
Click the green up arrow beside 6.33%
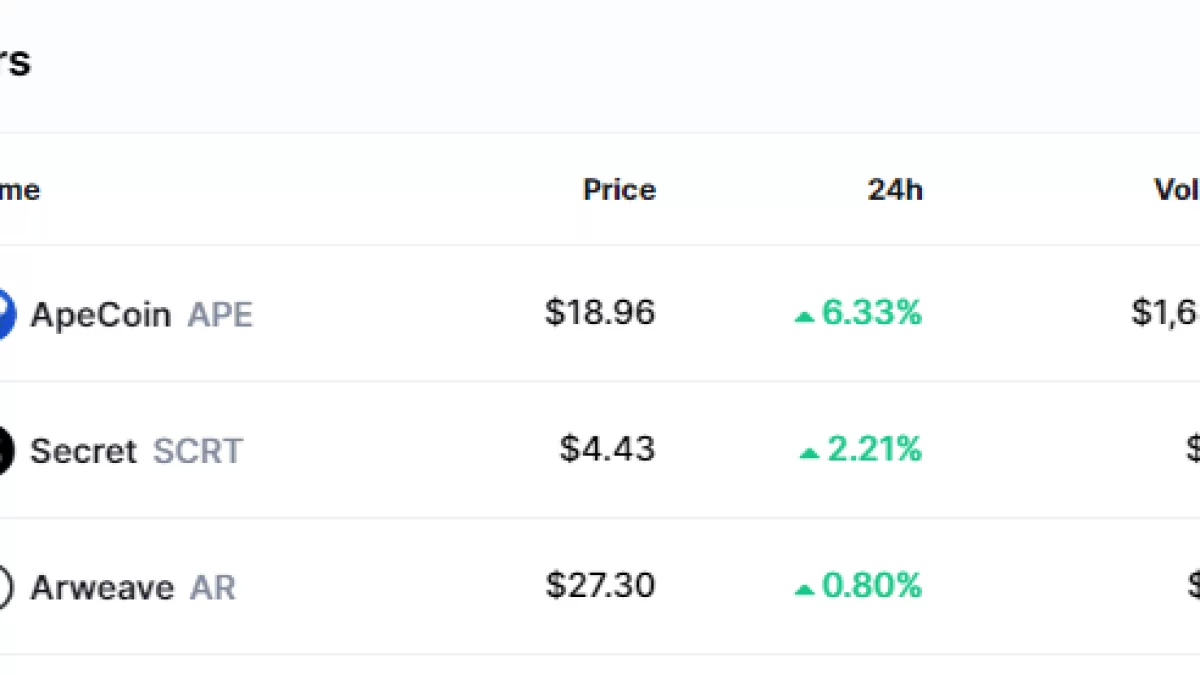click(805, 317)
